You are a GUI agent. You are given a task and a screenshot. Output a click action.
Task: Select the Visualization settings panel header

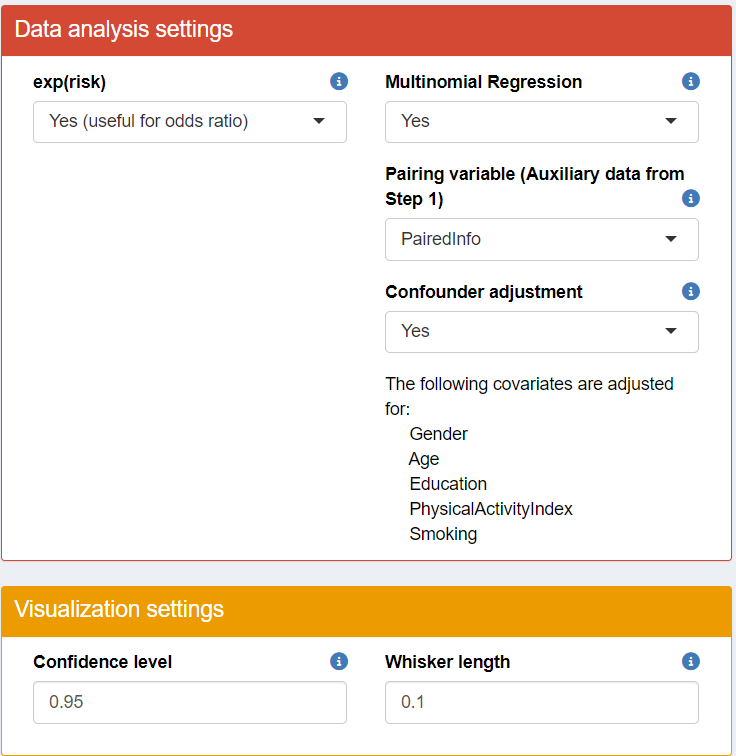tap(119, 609)
